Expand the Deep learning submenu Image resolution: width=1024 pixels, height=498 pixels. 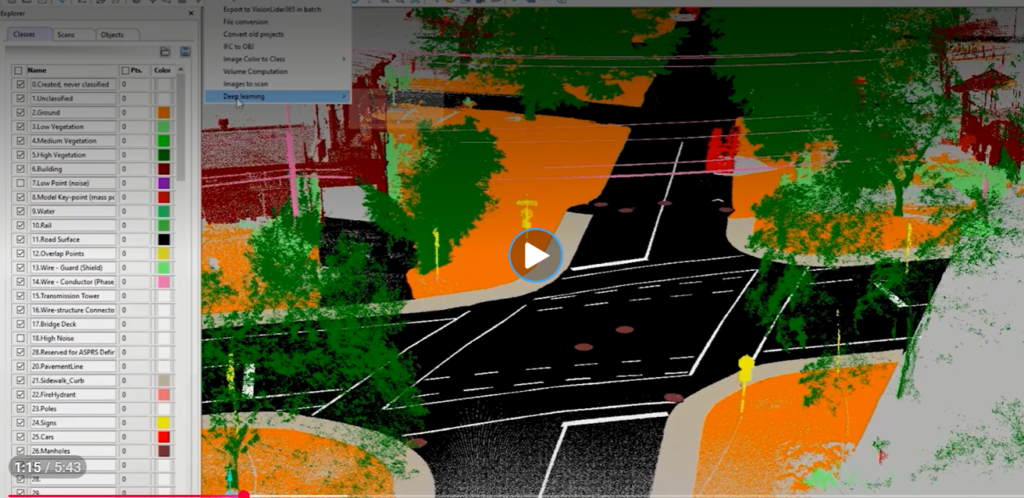coord(276,96)
